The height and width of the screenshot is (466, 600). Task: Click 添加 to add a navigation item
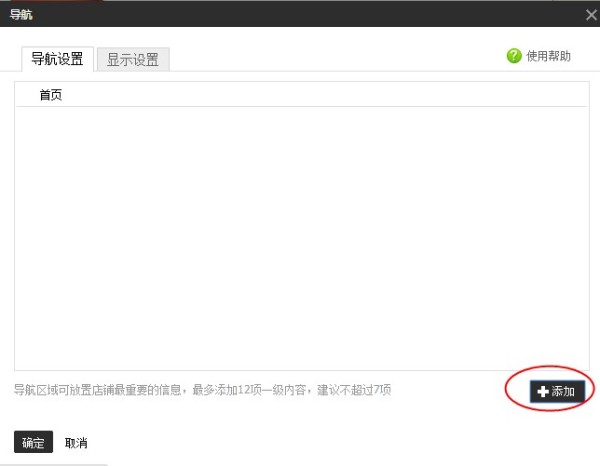[557, 391]
